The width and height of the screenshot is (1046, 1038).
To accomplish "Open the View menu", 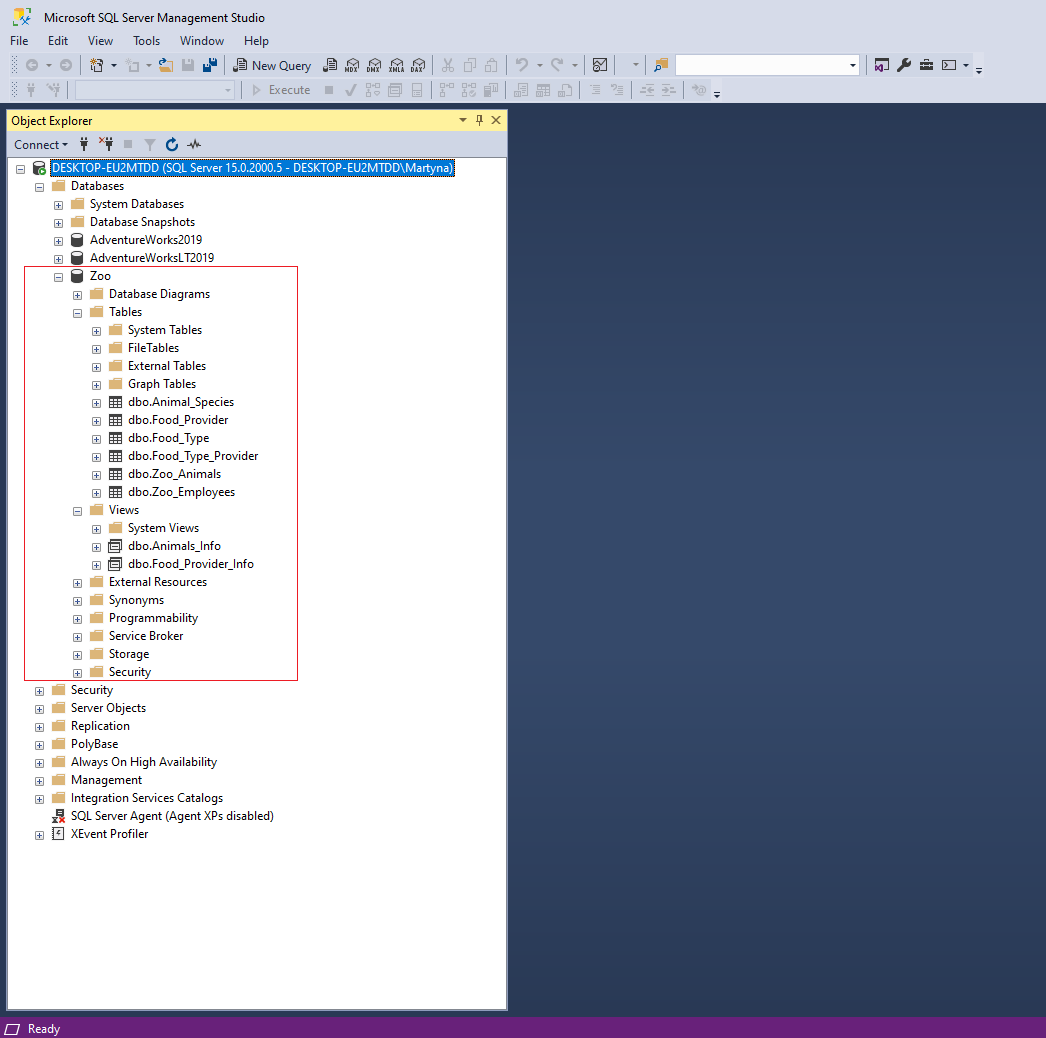I will pyautogui.click(x=100, y=41).
